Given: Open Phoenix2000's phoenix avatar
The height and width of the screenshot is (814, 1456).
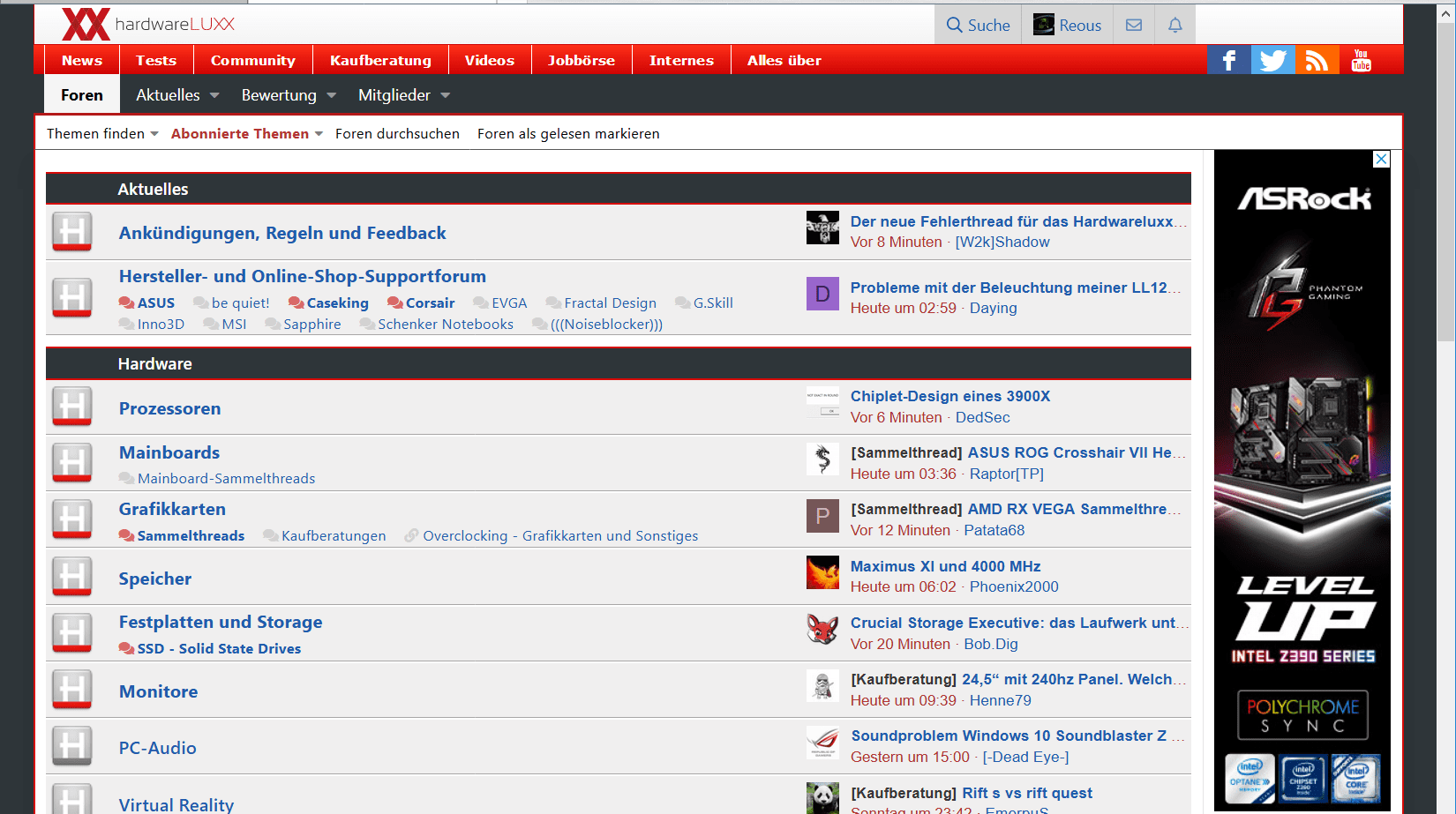Looking at the screenshot, I should click(822, 572).
